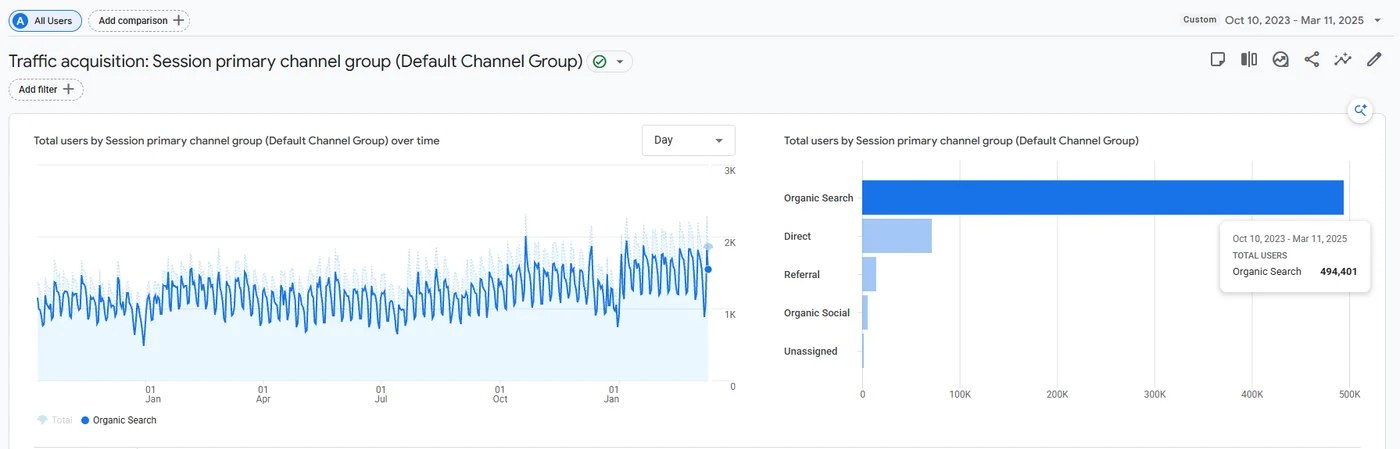Click the Organic Social channel bar

(865, 313)
